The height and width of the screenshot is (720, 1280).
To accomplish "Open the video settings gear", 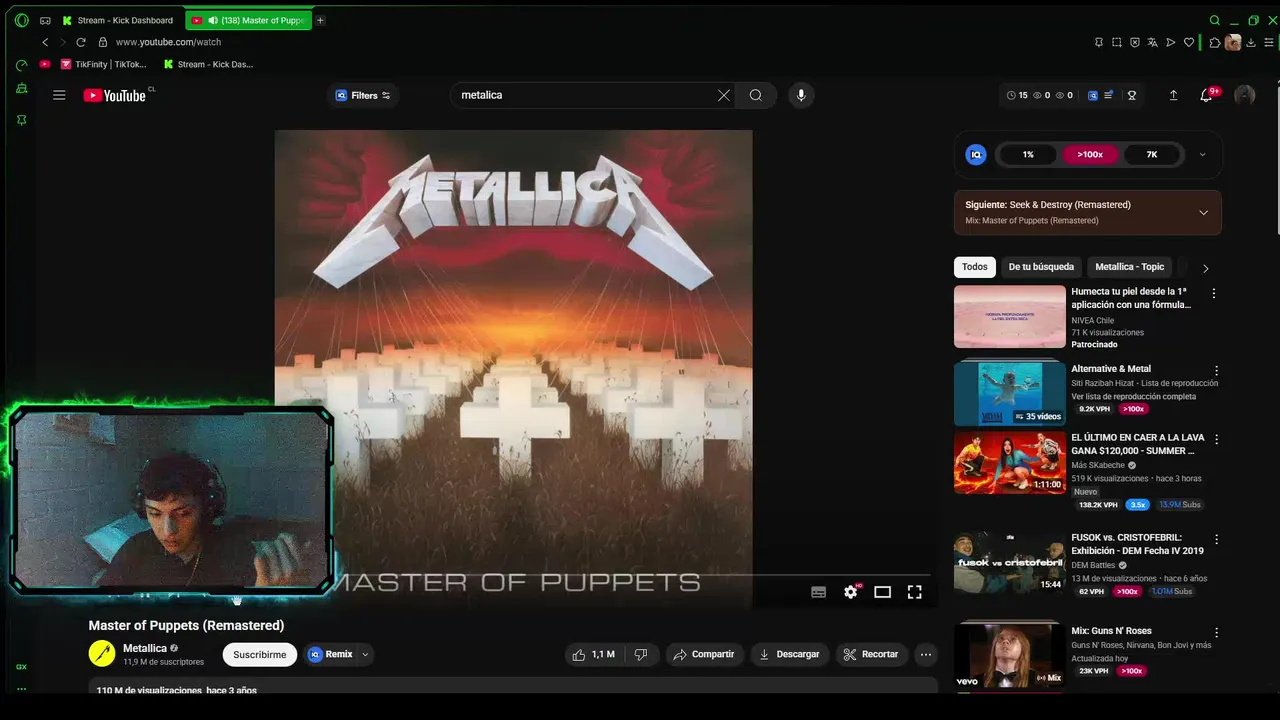I will (x=850, y=592).
